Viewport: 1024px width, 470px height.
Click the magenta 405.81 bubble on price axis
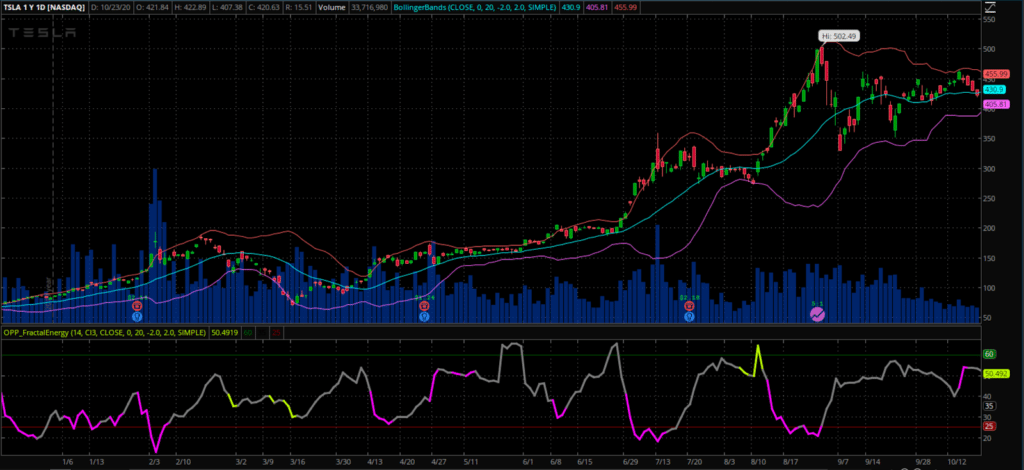coord(997,104)
